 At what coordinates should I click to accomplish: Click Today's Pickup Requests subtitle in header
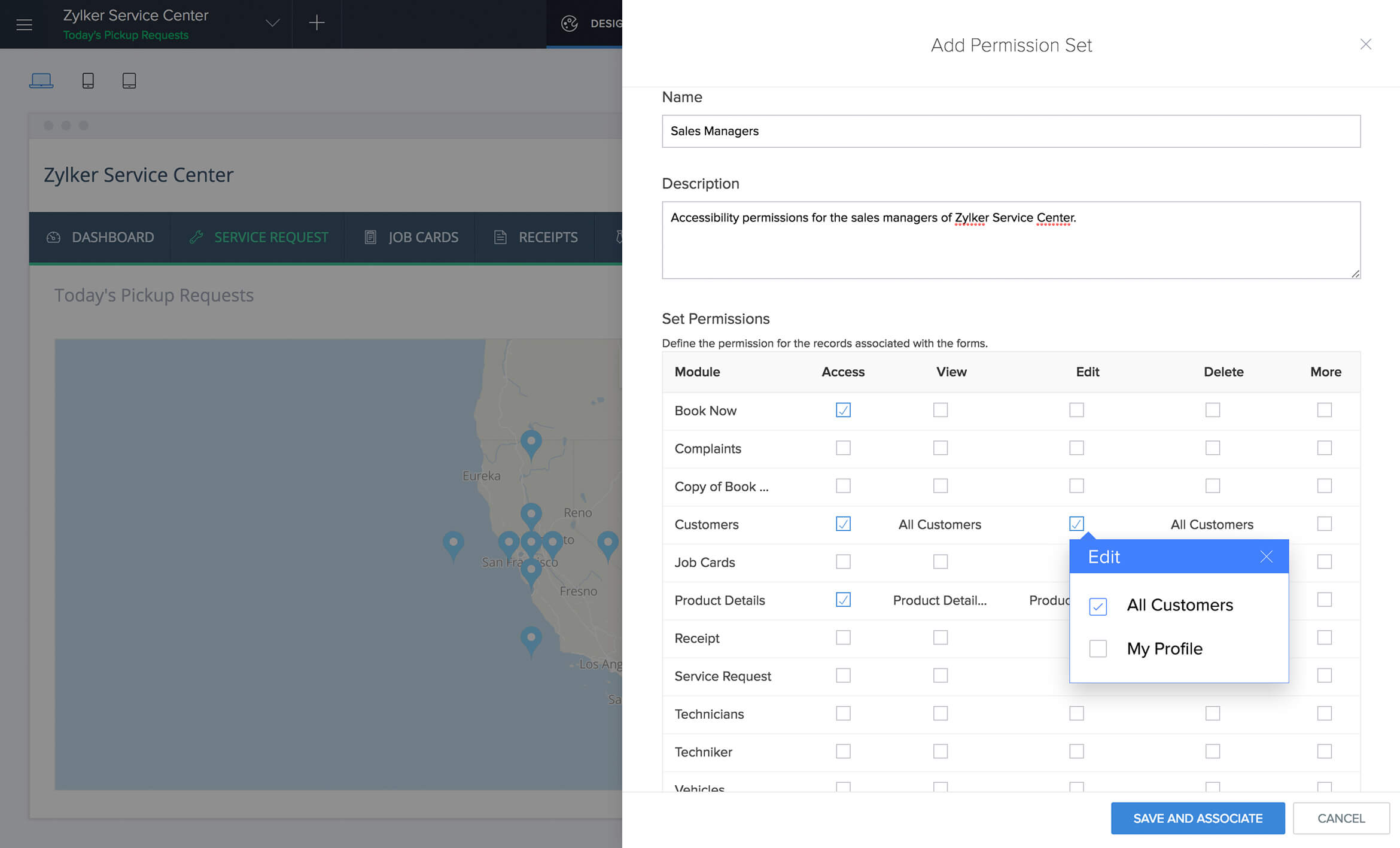click(x=126, y=35)
